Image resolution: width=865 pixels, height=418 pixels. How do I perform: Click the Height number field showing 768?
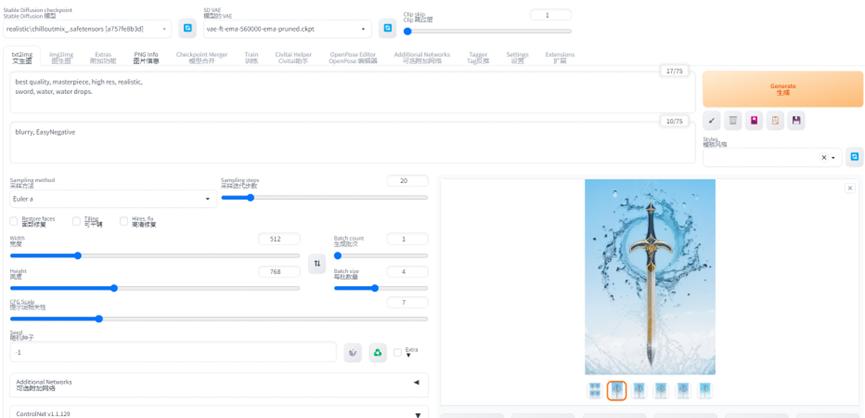click(279, 272)
